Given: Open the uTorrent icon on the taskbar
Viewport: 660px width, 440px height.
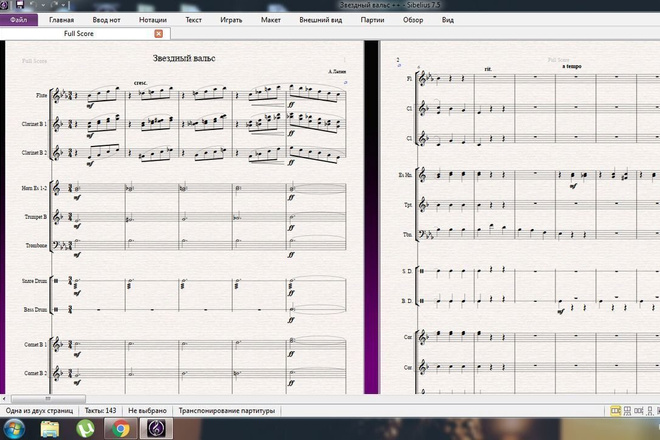Looking at the screenshot, I should [x=85, y=429].
